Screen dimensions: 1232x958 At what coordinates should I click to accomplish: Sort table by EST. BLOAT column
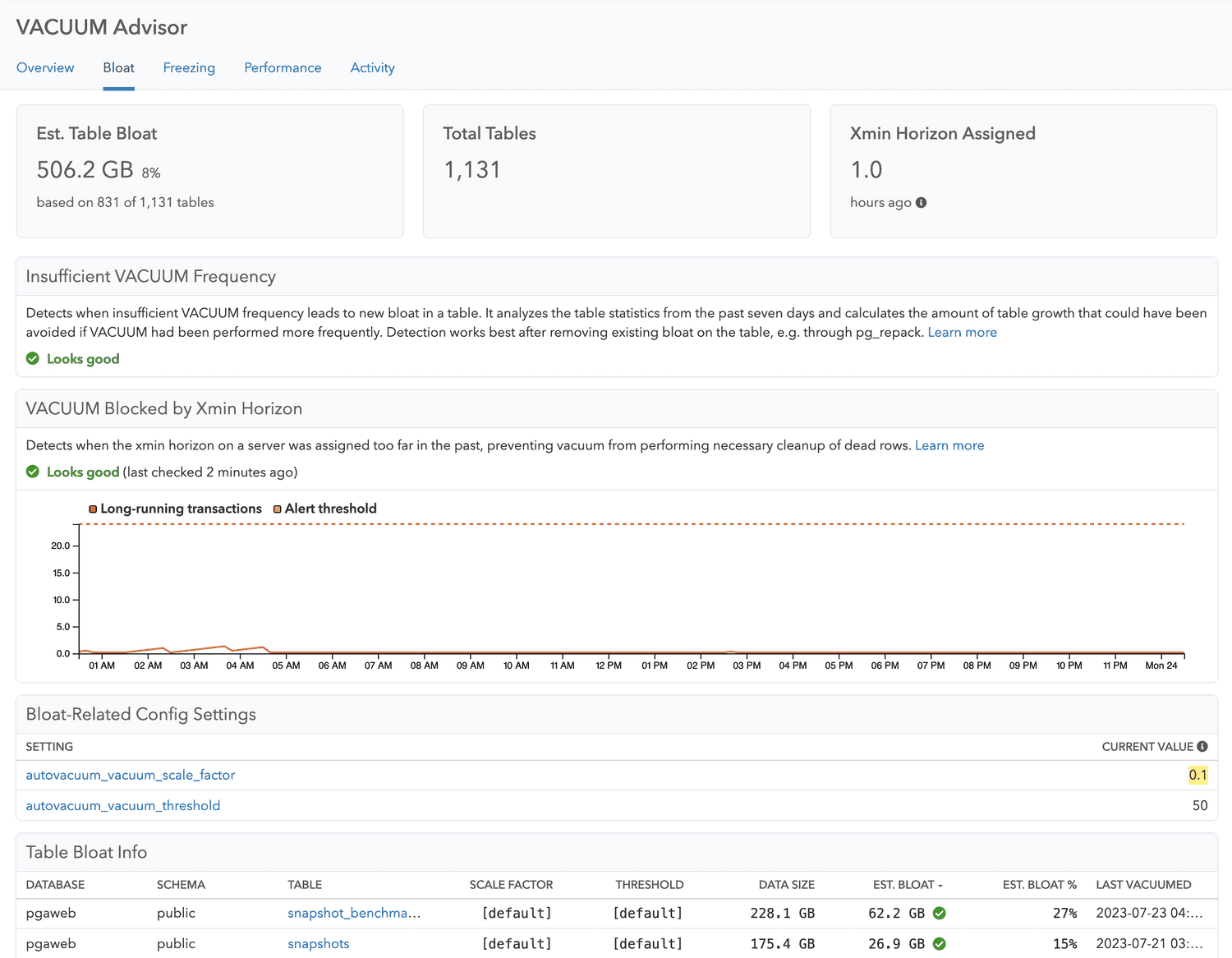907,885
